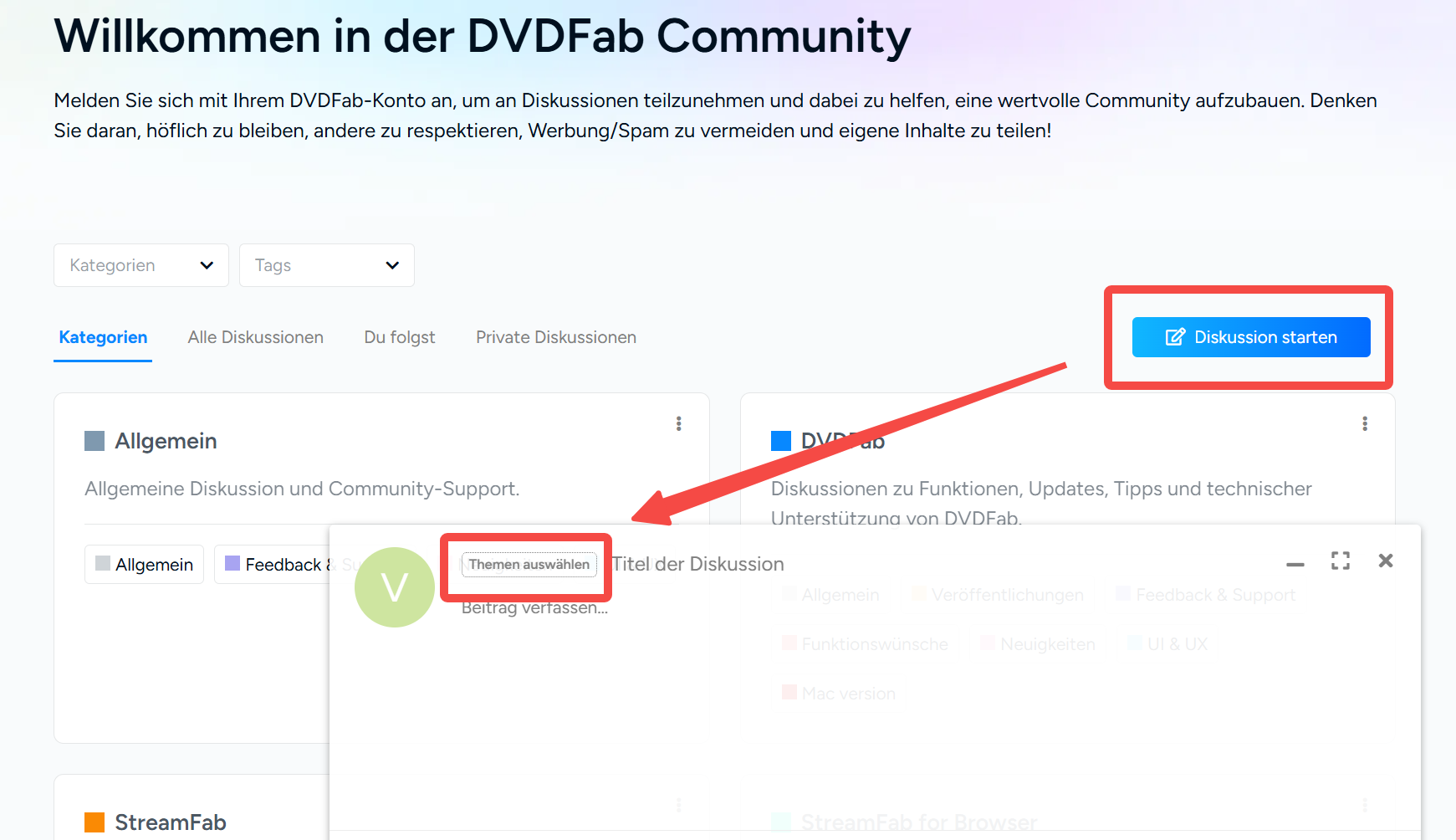Click 'Allgemeine Diskussion und Community-Support.' text
Image resolution: width=1456 pixels, height=840 pixels.
coord(302,489)
